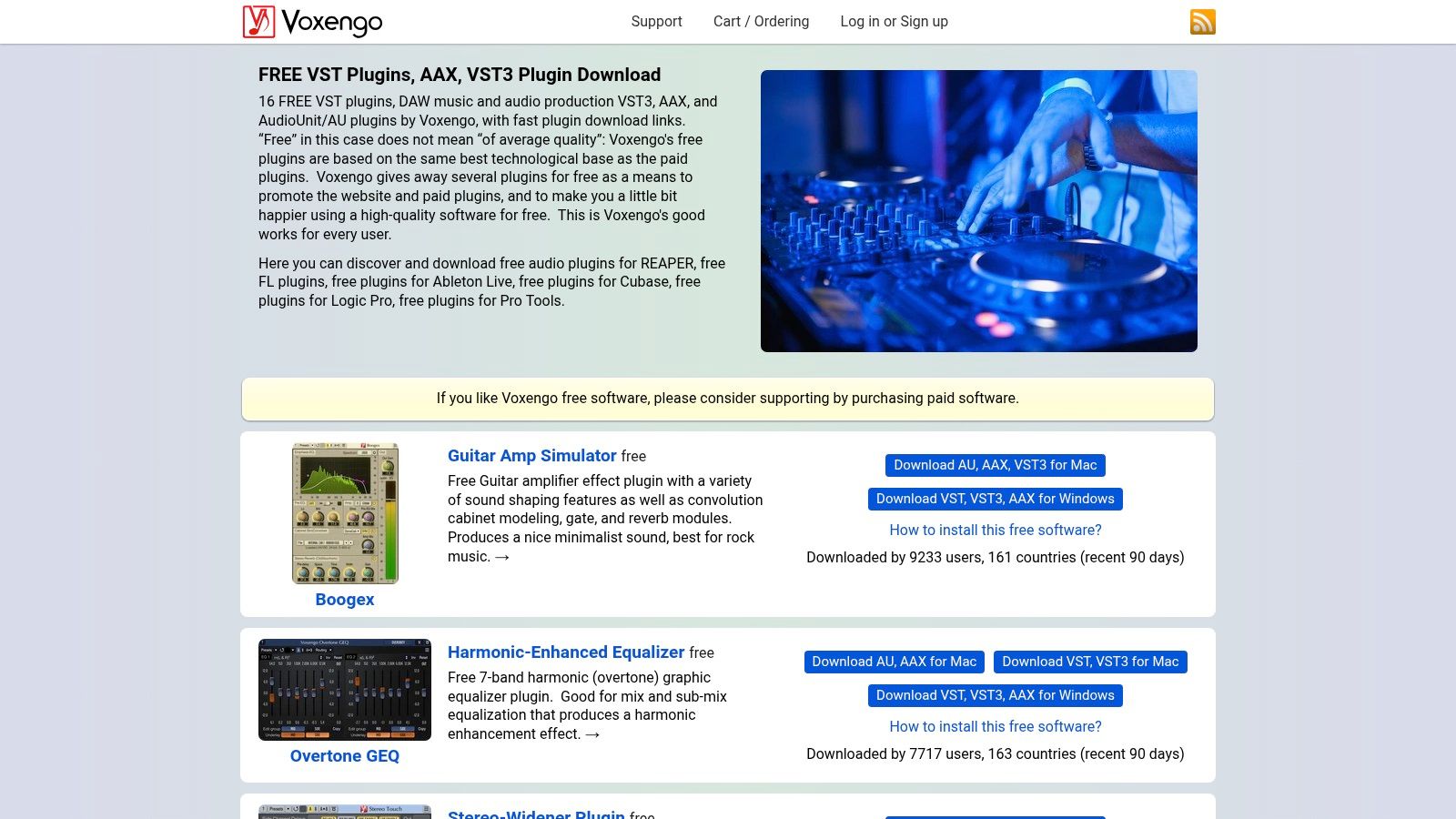Download Overtone GEQ VST, VST3 for Mac
Image resolution: width=1456 pixels, height=819 pixels.
tap(1090, 662)
